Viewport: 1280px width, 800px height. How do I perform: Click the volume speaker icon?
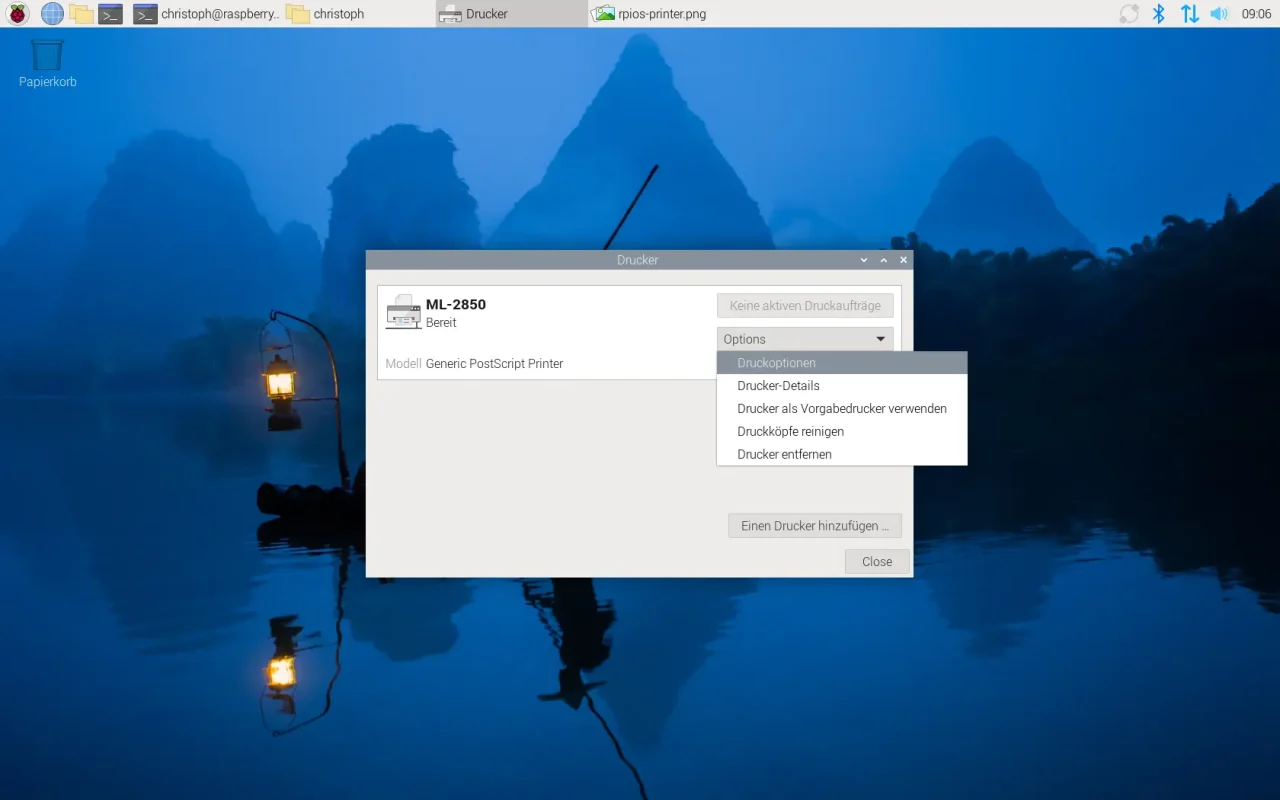click(1219, 14)
